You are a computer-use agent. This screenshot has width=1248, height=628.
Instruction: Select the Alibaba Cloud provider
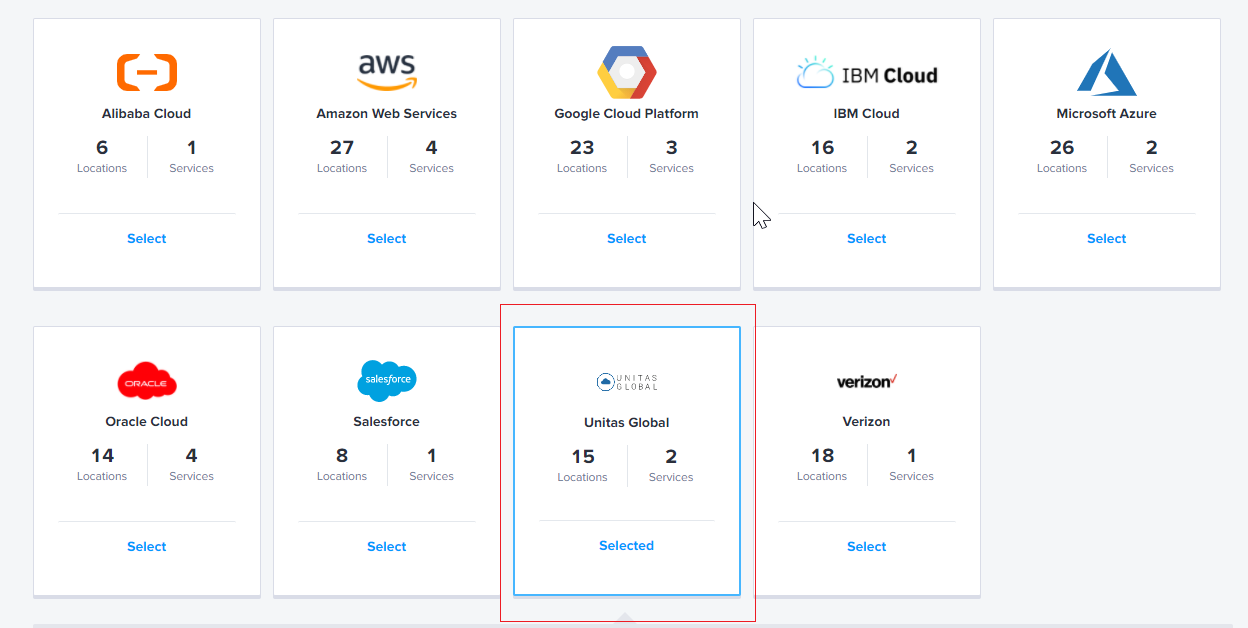click(x=147, y=239)
